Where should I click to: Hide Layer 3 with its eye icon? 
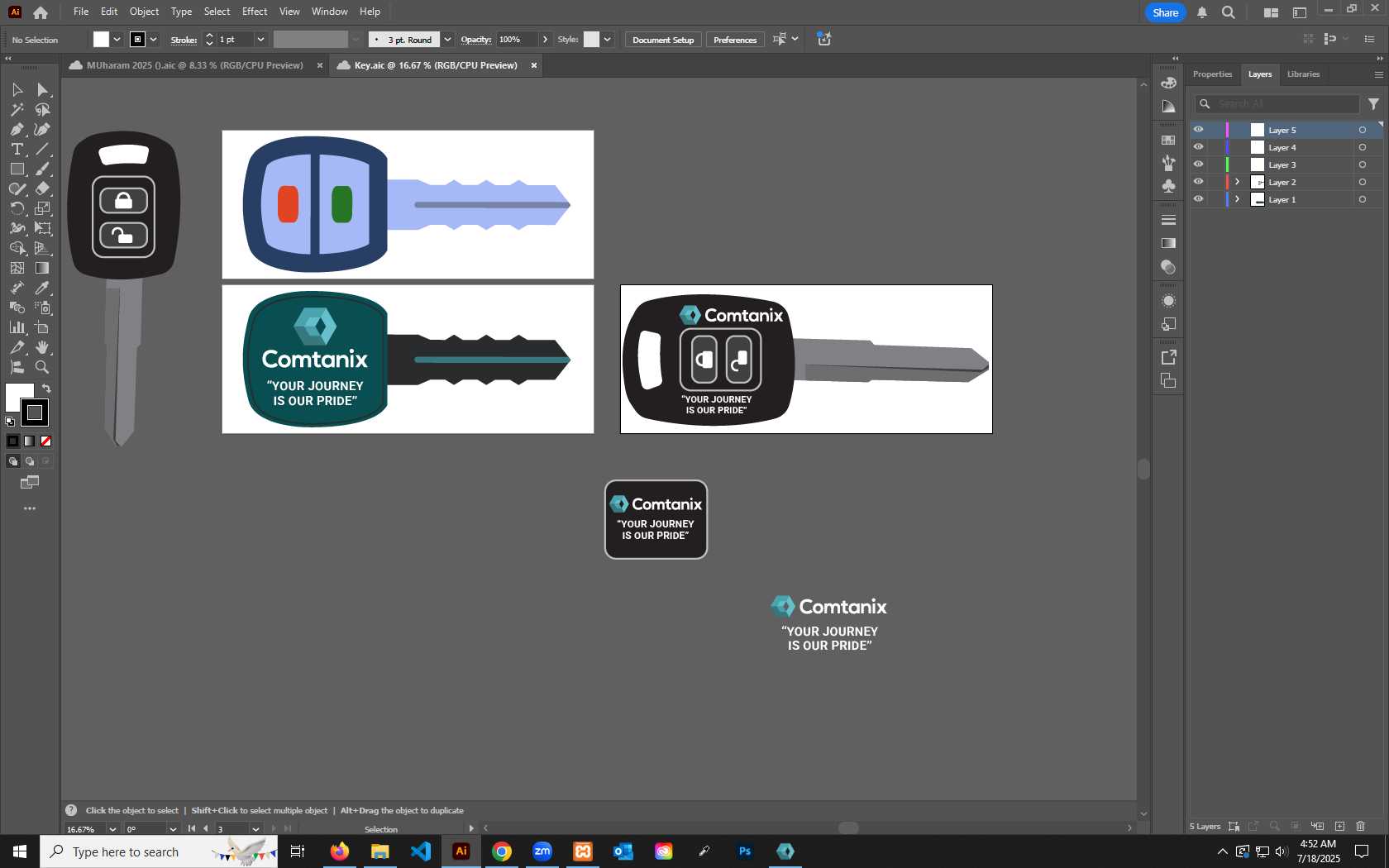[1198, 165]
